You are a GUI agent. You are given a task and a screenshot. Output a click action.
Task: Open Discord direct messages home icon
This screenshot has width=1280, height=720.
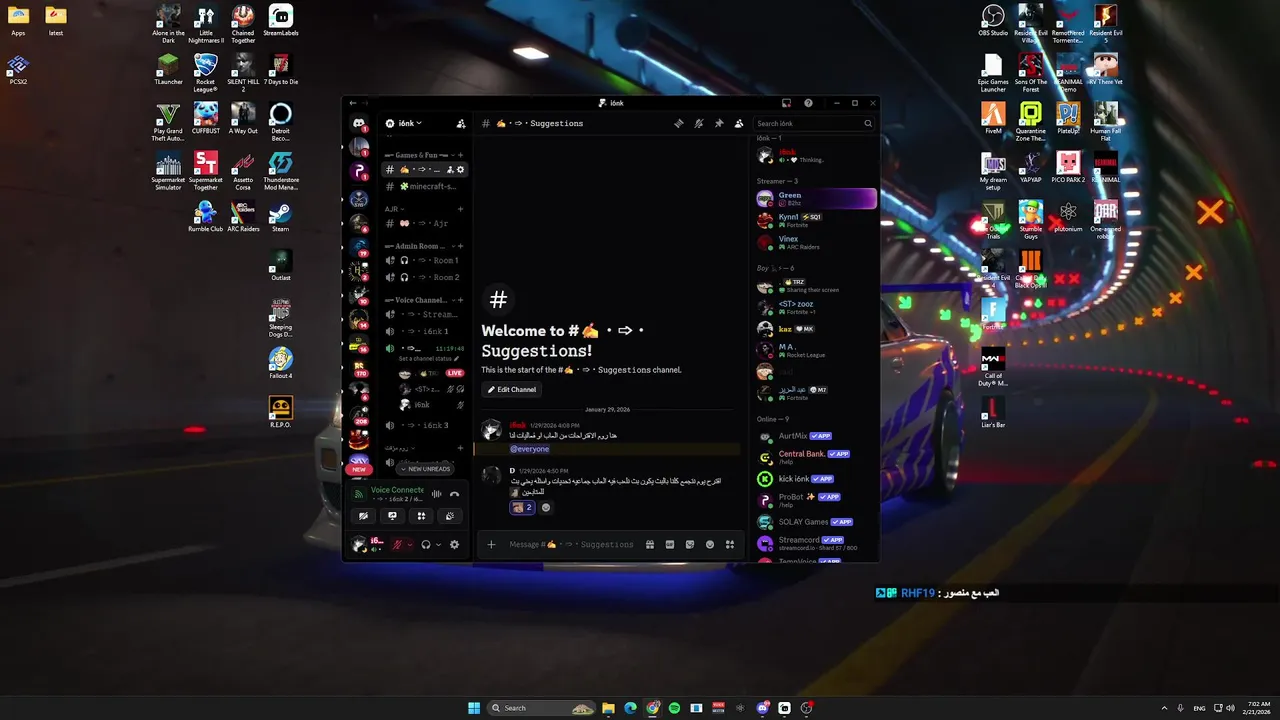359,123
